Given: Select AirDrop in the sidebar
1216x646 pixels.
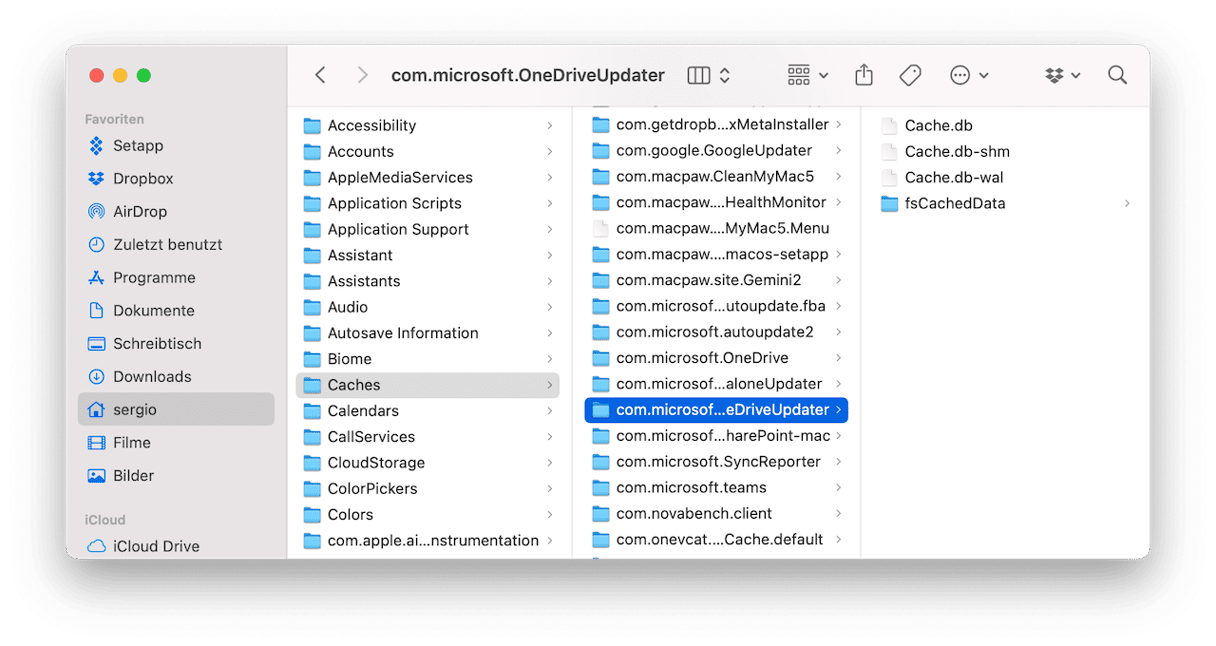Looking at the screenshot, I should 139,212.
